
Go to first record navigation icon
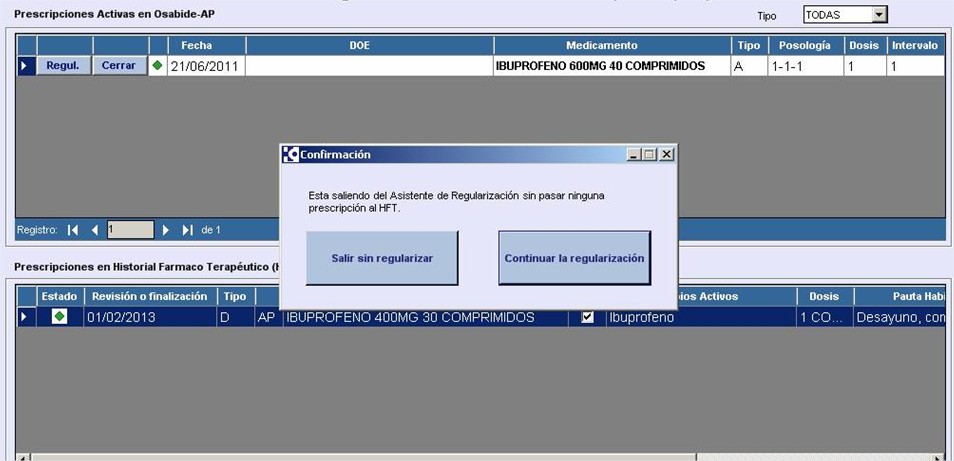pyautogui.click(x=73, y=230)
